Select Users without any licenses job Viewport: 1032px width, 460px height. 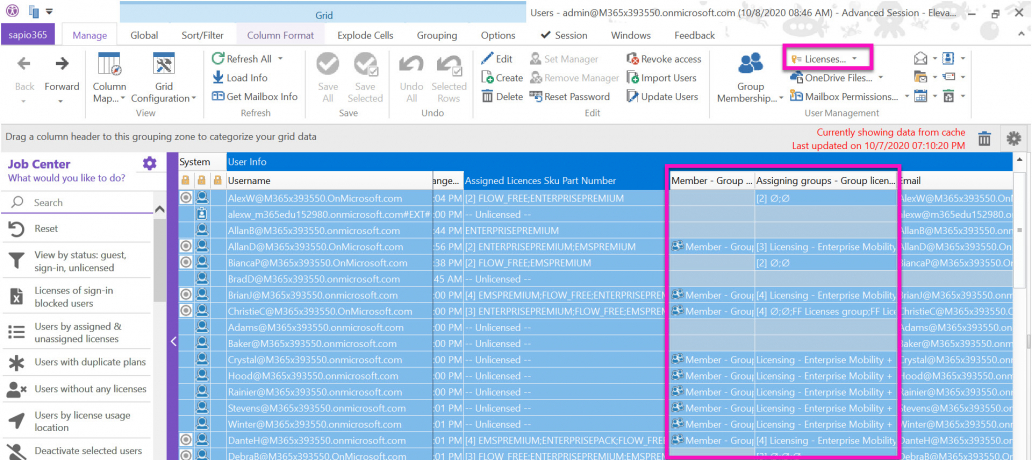point(78,389)
